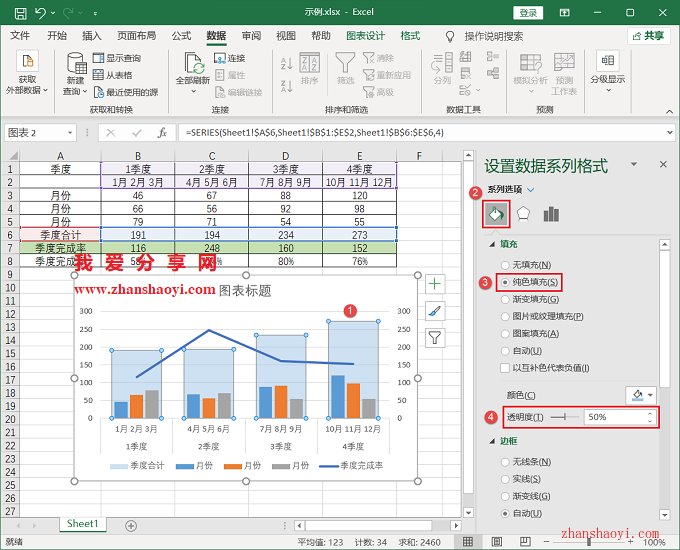Switch to Page Break Preview view
The height and width of the screenshot is (550, 680).
point(525,542)
